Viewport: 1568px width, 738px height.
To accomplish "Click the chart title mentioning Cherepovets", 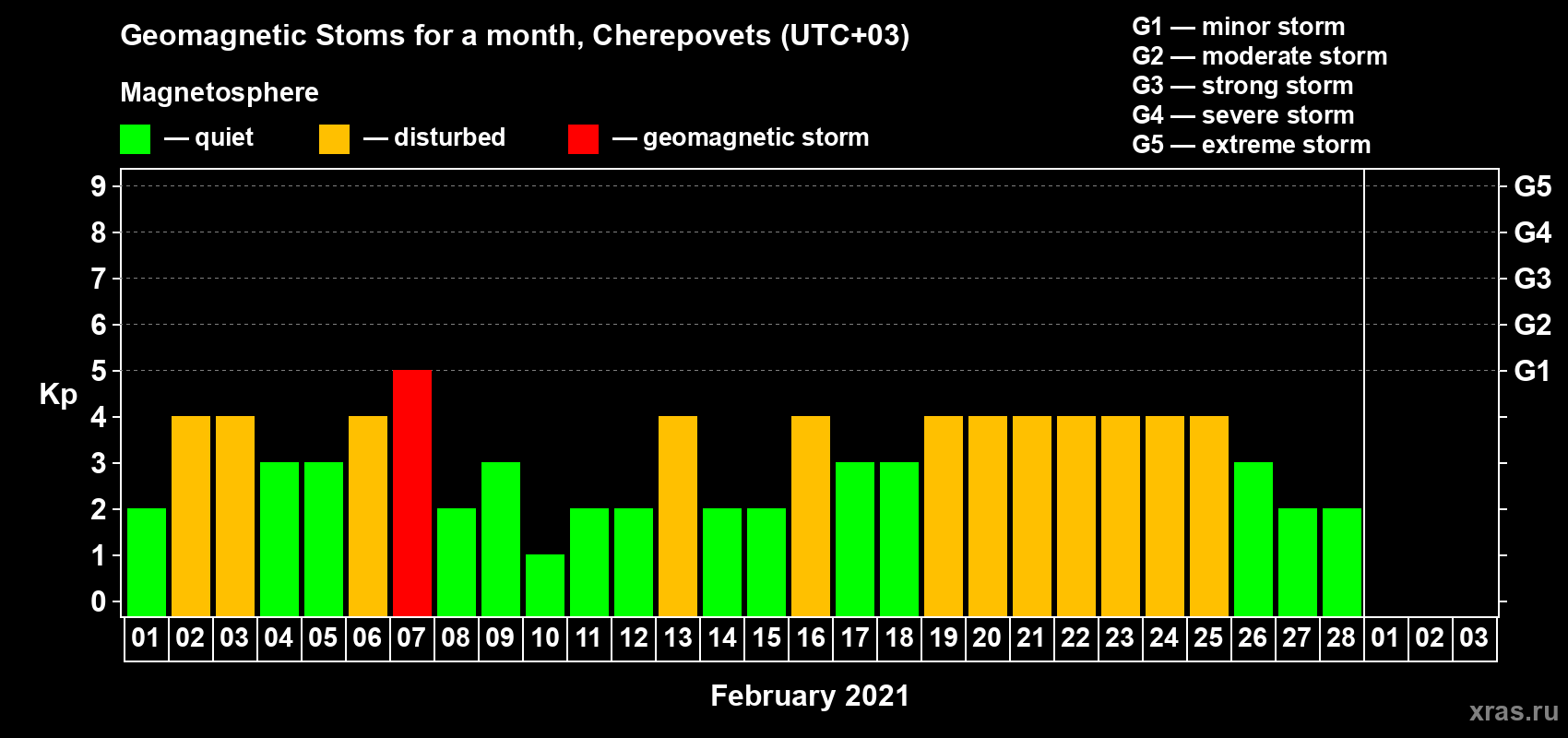I will tap(515, 35).
